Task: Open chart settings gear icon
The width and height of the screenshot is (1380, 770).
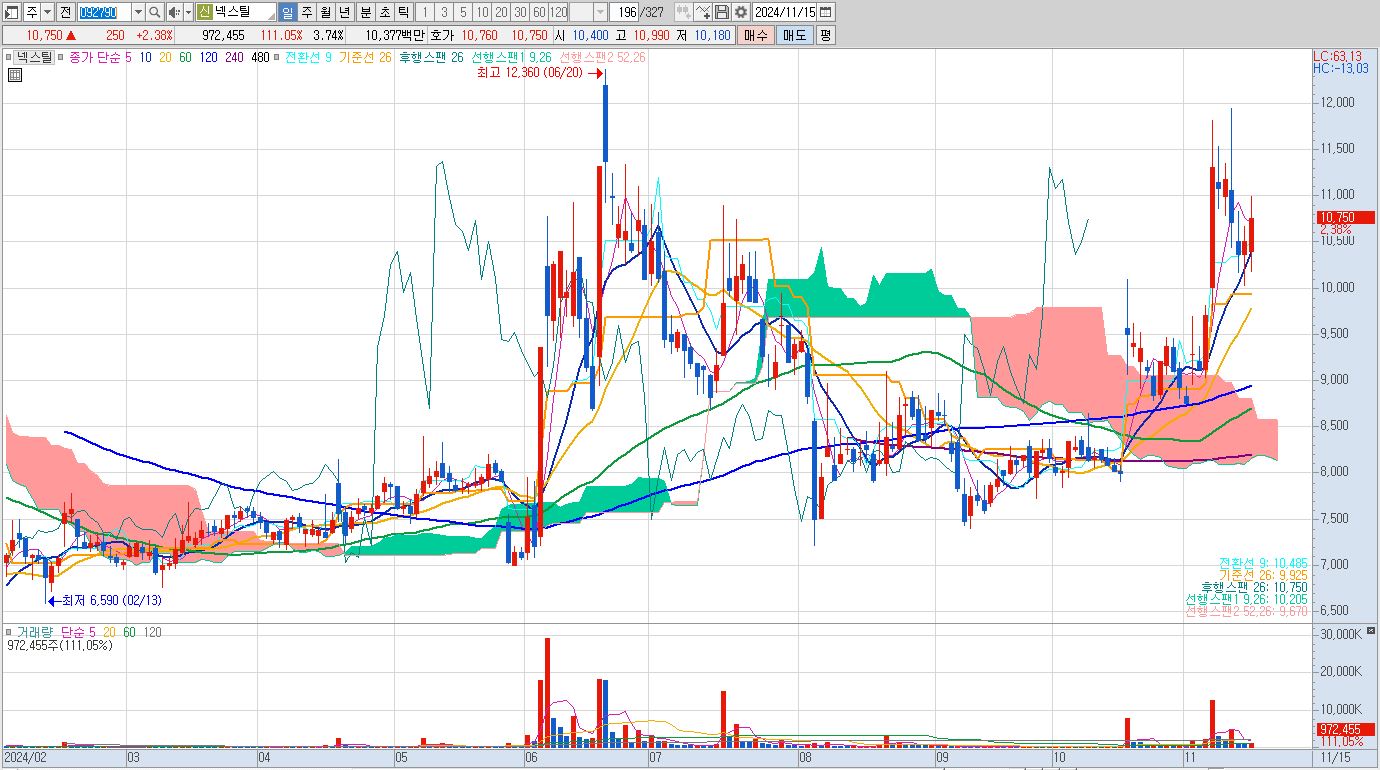Action: coord(741,12)
